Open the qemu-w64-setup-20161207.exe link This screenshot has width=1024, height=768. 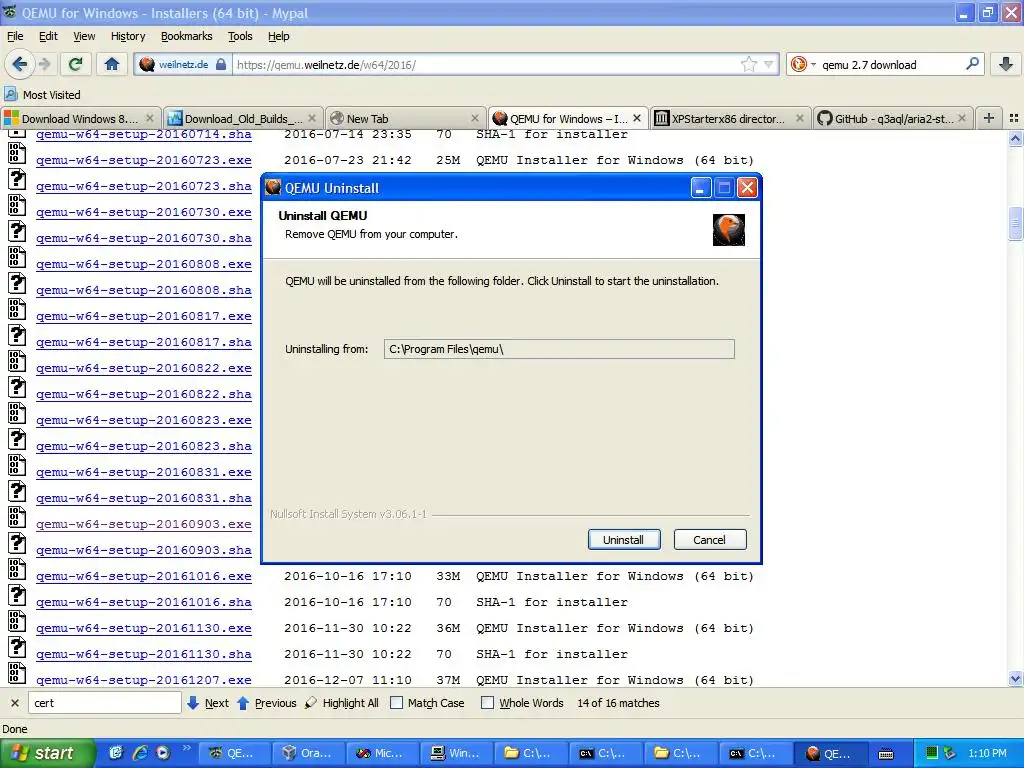tap(144, 680)
